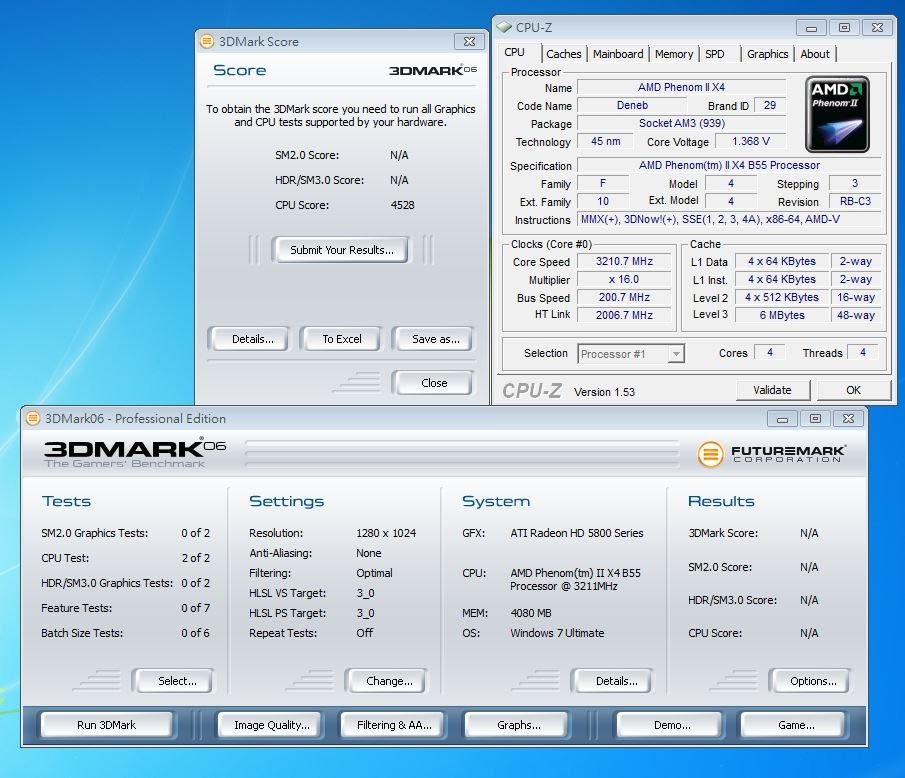Click the Bus Speed value 200.7 MHz
905x778 pixels.
(624, 297)
